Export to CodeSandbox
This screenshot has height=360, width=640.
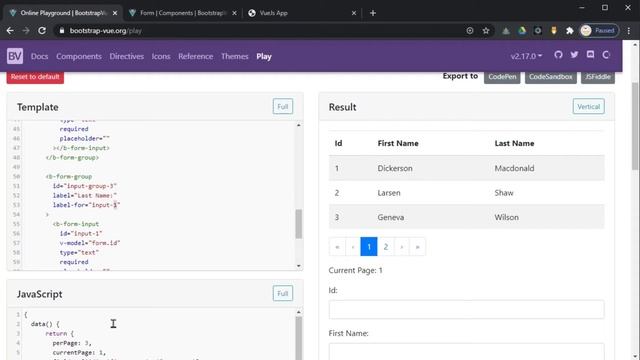point(551,77)
